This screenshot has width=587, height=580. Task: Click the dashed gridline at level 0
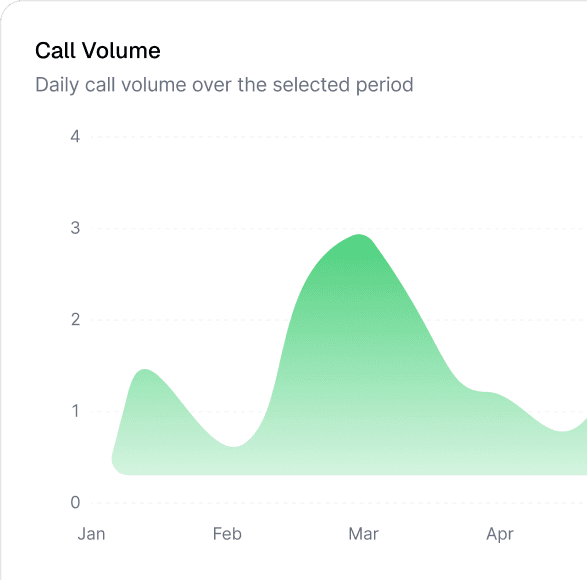(x=339, y=502)
